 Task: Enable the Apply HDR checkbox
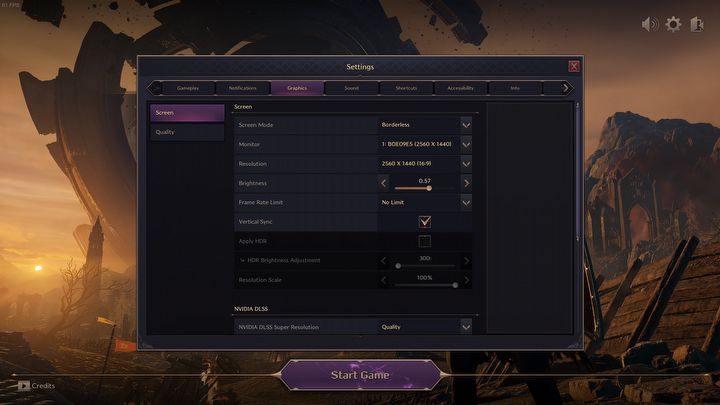(x=425, y=241)
